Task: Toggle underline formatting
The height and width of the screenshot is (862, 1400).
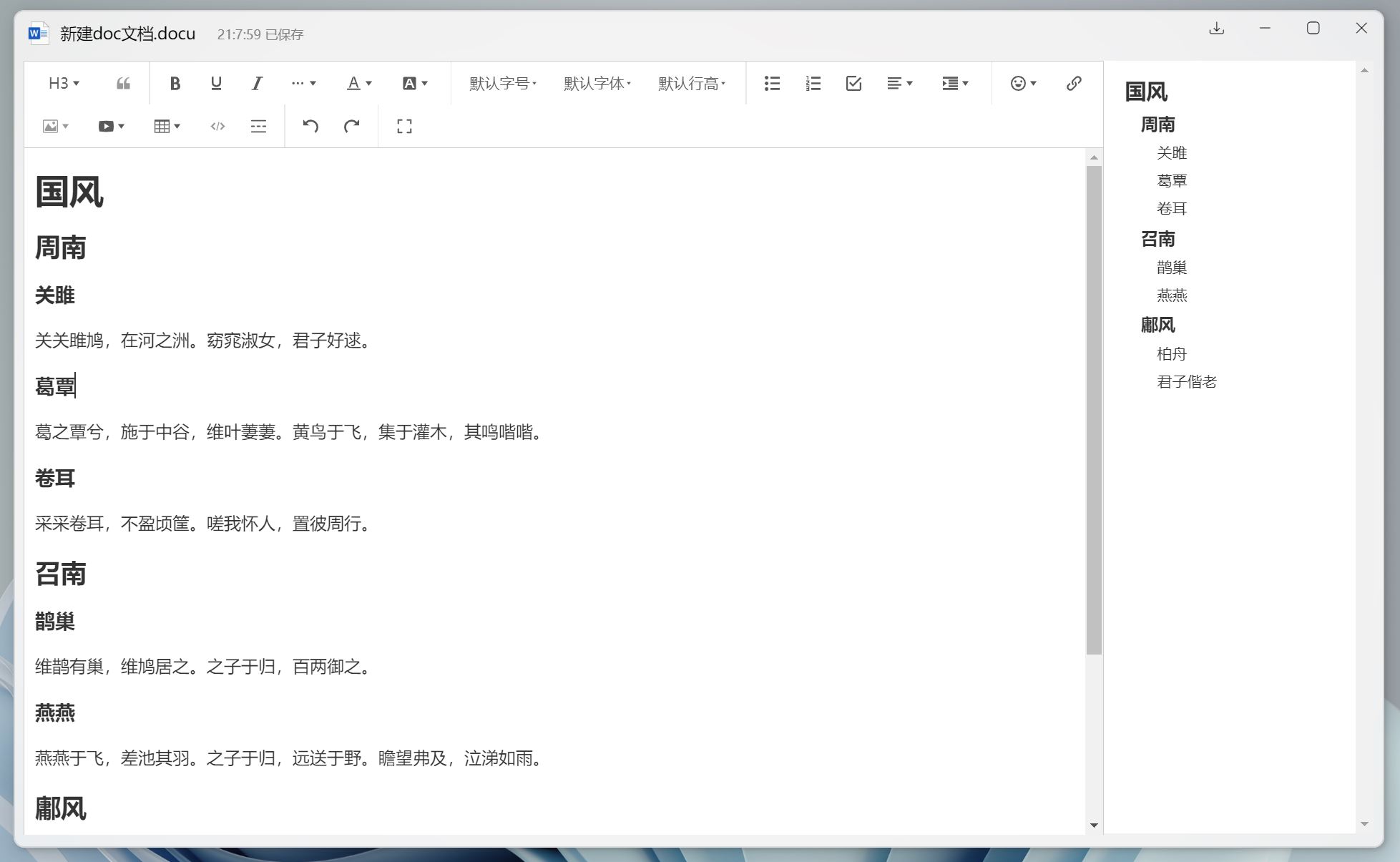Action: [x=215, y=83]
